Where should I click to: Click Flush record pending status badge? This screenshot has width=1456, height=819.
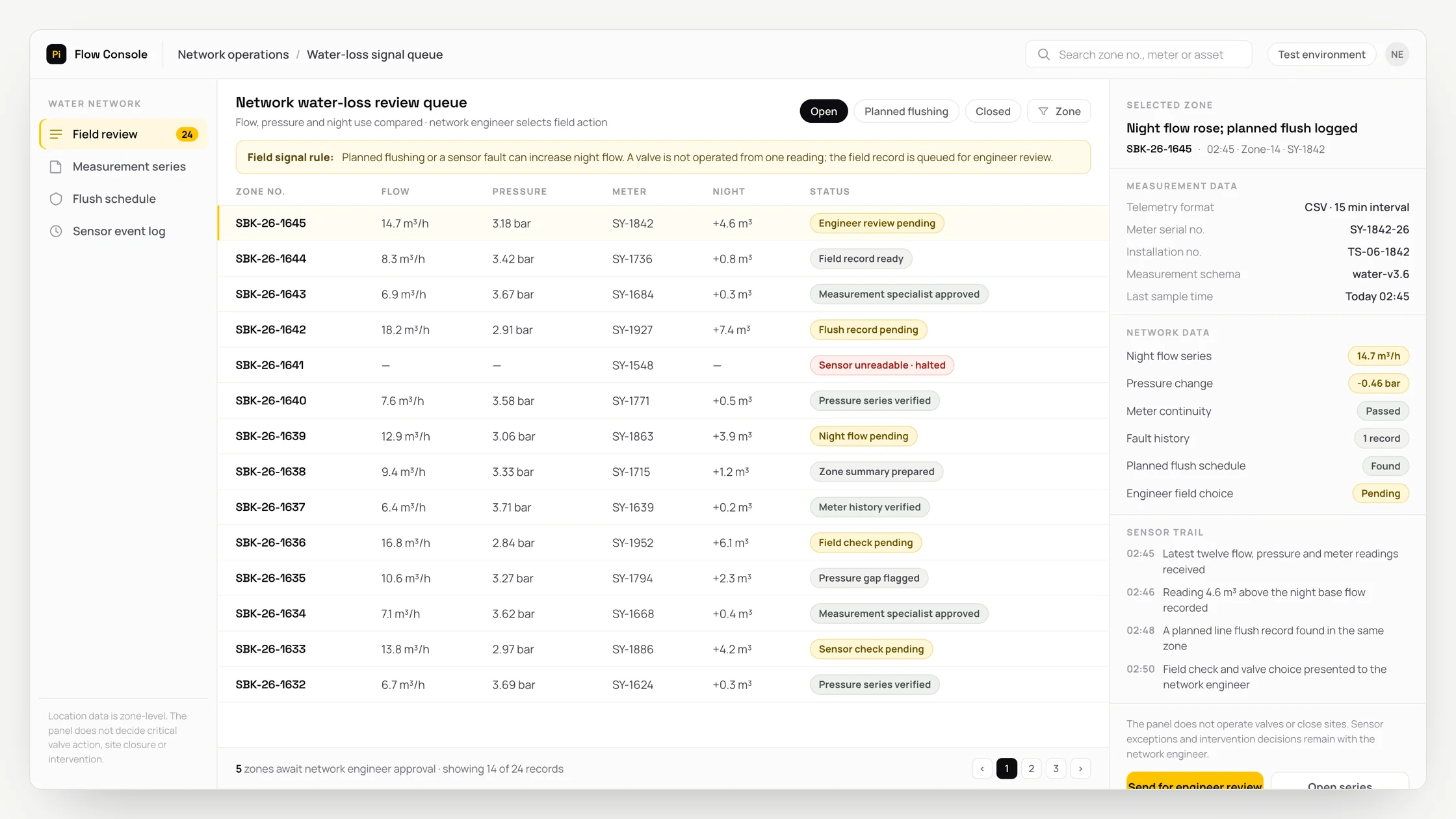pyautogui.click(x=868, y=330)
